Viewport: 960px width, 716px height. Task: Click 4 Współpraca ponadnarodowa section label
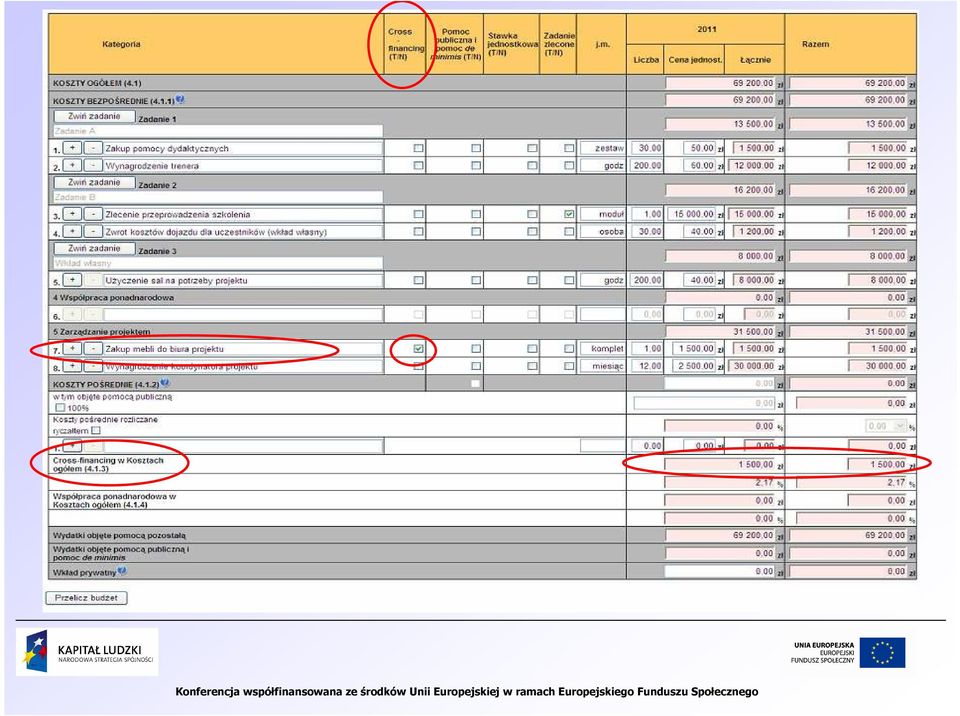(113, 297)
